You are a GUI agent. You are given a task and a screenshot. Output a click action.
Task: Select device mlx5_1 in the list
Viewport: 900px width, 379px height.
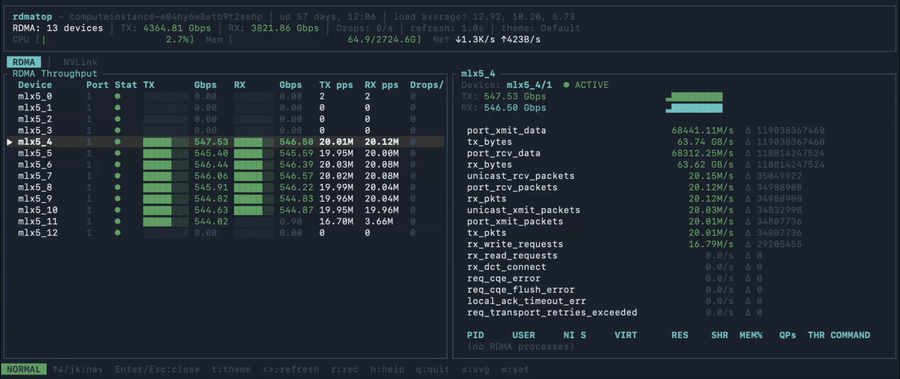(x=35, y=108)
